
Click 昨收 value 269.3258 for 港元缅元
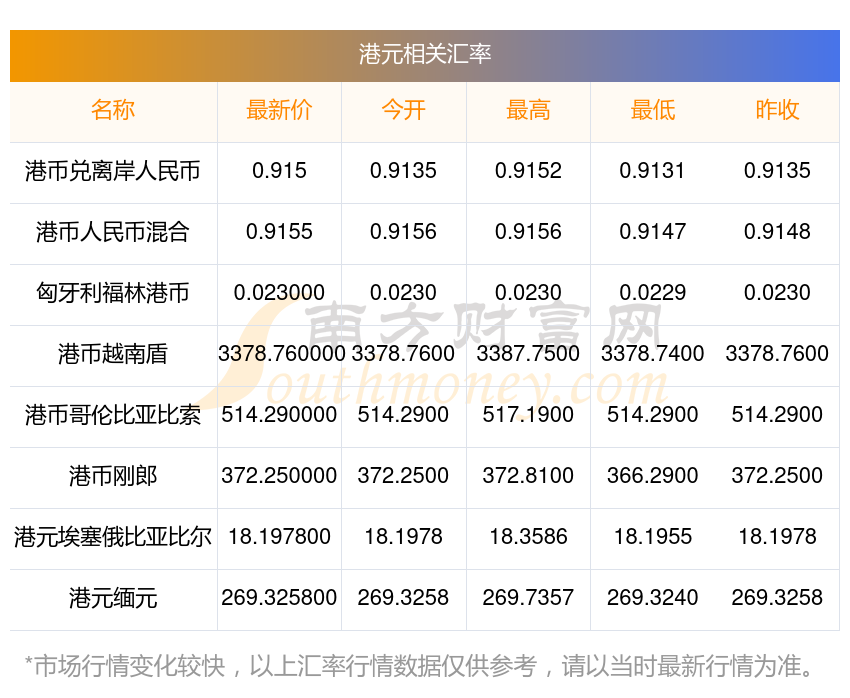777,598
